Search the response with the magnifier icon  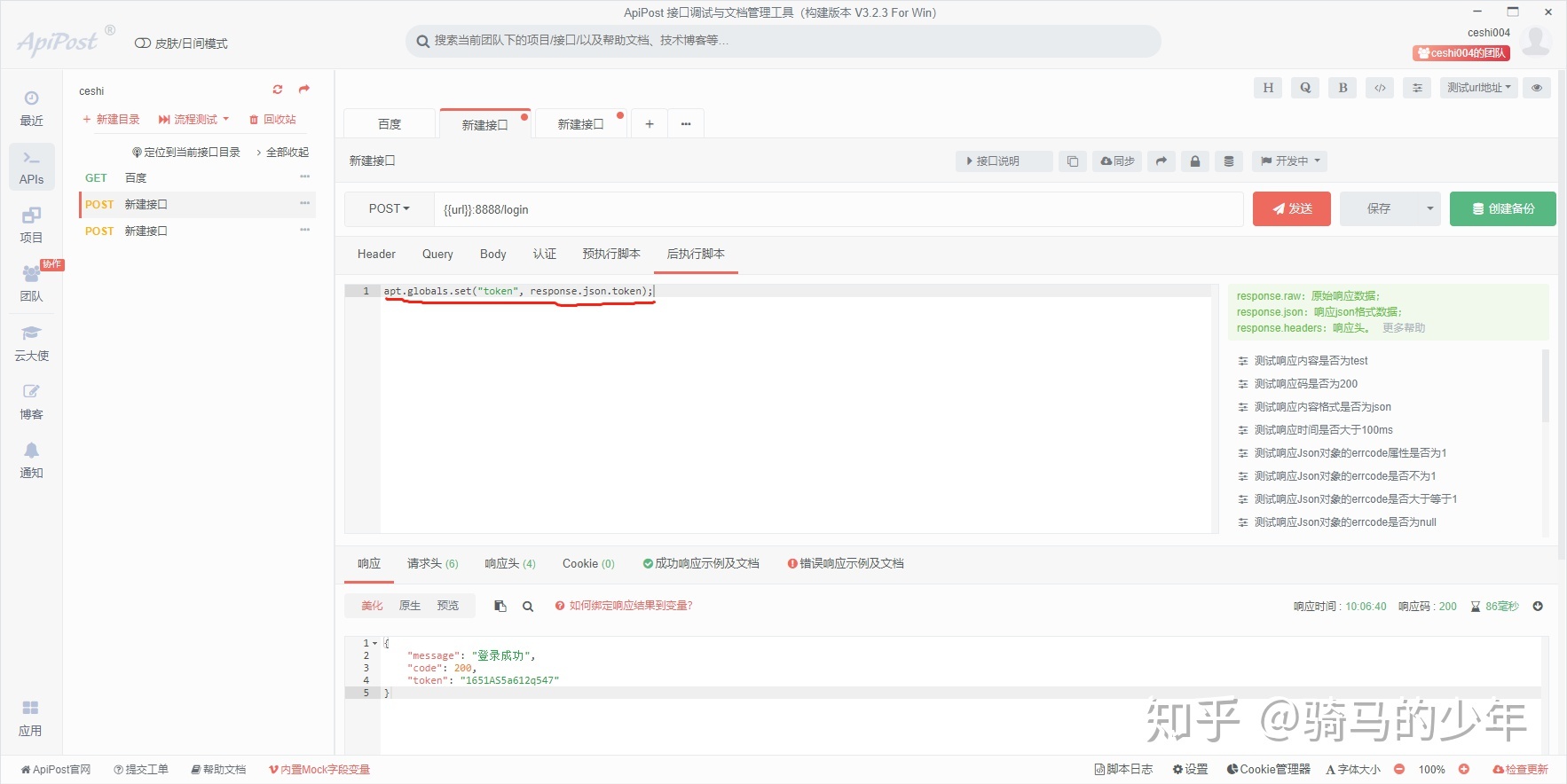tap(528, 607)
